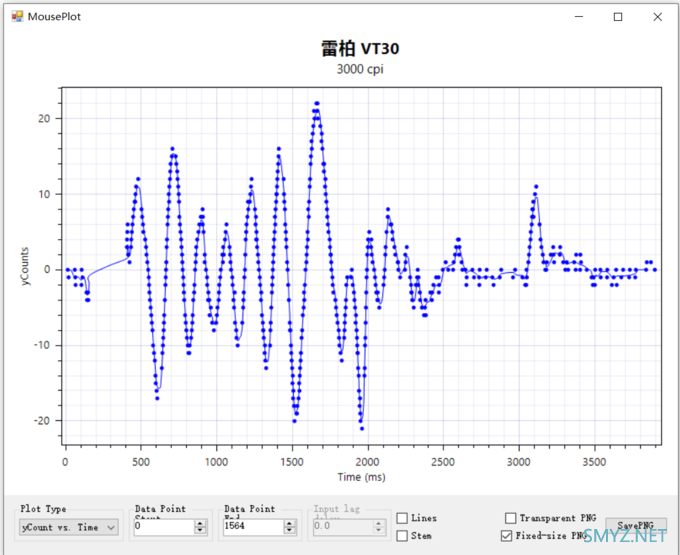Image resolution: width=680 pixels, height=555 pixels.
Task: Decrease Data Point End with down arrow
Action: click(x=289, y=530)
